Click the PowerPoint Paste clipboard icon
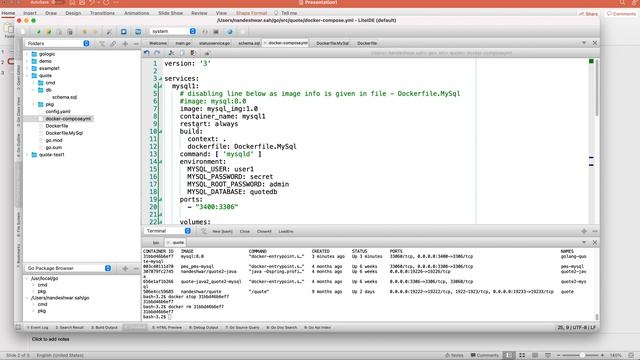The image size is (640, 360). point(8,29)
